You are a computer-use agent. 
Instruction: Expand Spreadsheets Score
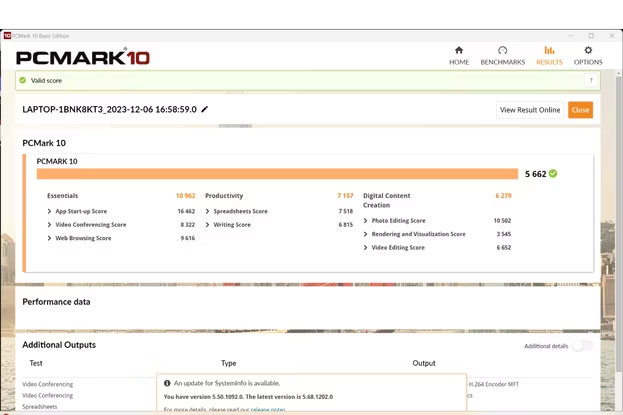(207, 211)
